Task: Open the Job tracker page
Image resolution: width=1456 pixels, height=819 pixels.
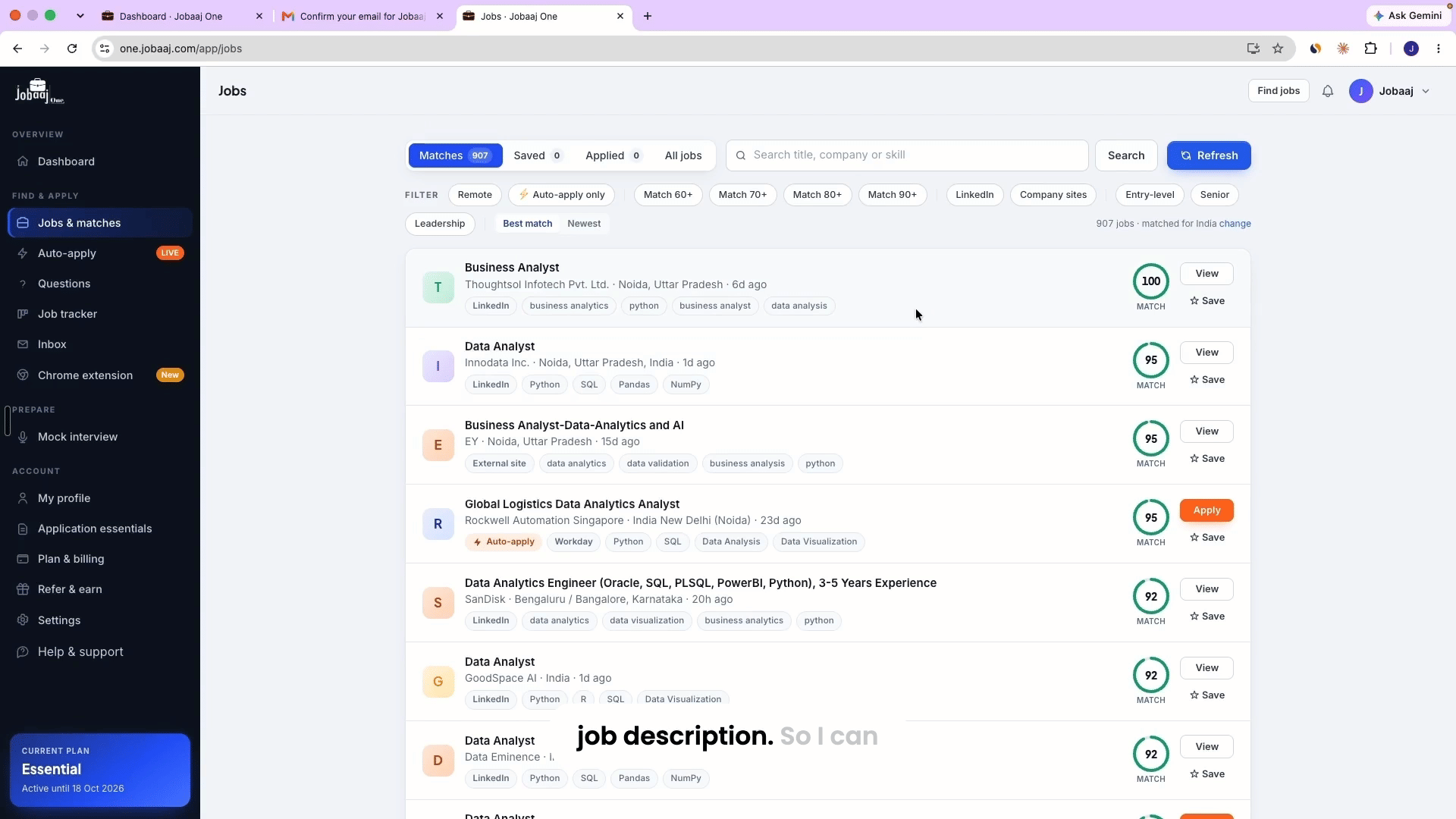Action: pos(99,314)
